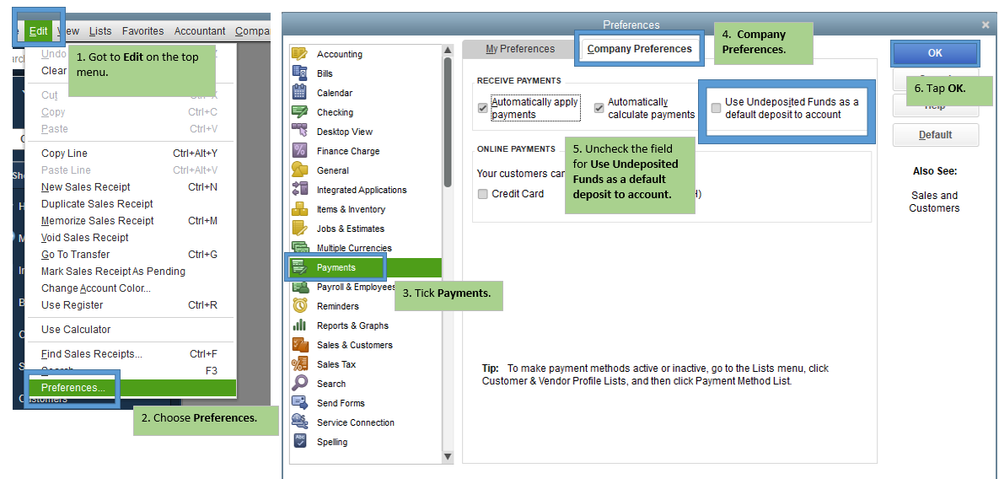Open the Lists menu
999x479 pixels.
pos(100,31)
